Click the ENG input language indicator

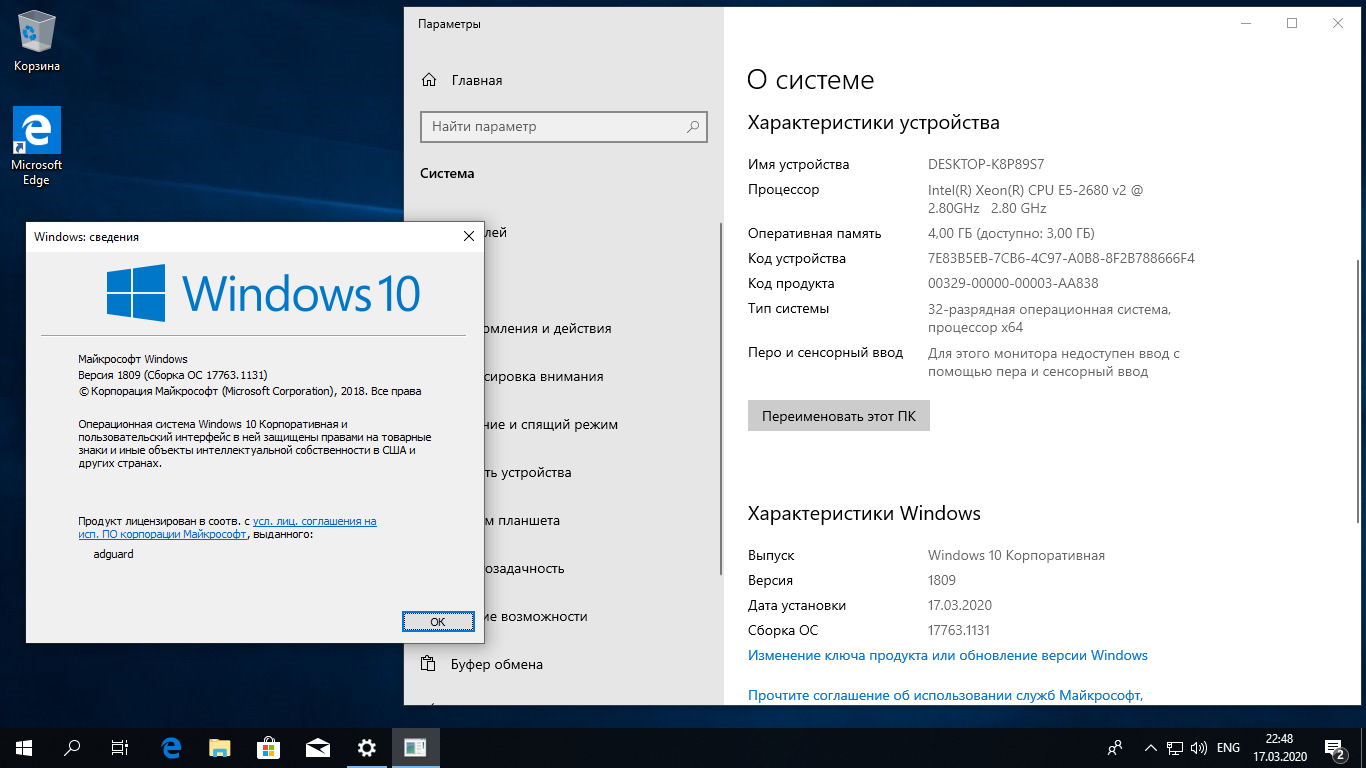pyautogui.click(x=1228, y=748)
